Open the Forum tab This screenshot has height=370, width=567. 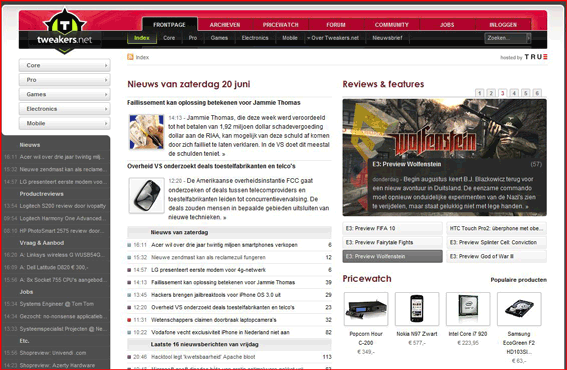coord(336,25)
